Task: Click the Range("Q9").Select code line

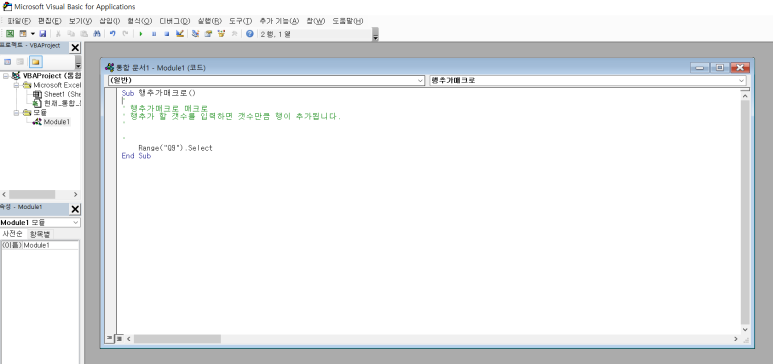Action: click(176, 148)
